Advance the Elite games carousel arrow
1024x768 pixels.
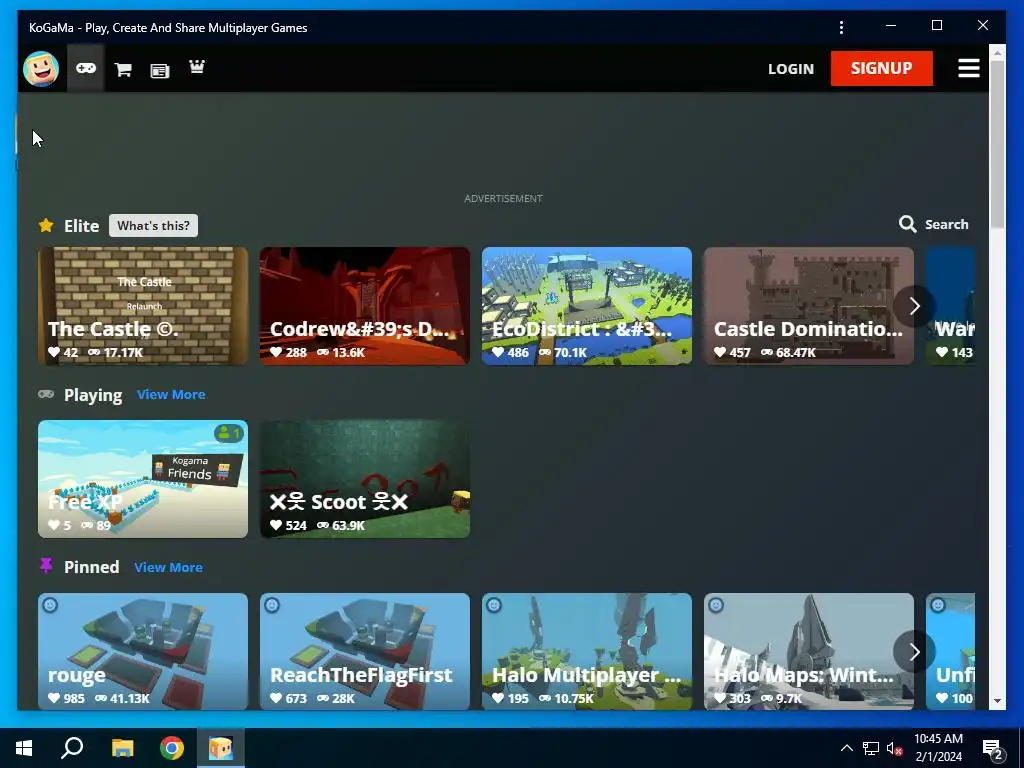pos(914,306)
